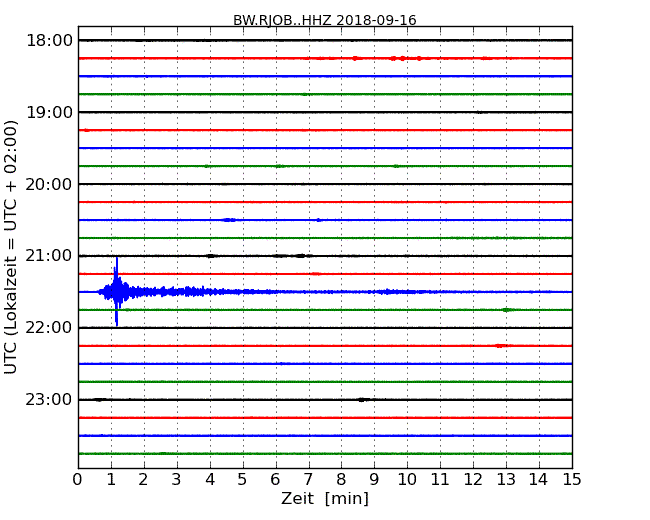Click the x-axis tick label 0
The width and height of the screenshot is (650, 520).
coord(78,480)
